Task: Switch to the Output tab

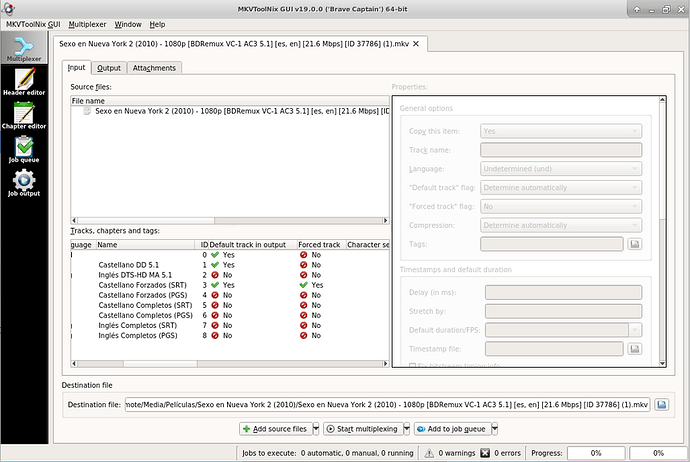Action: [x=109, y=68]
